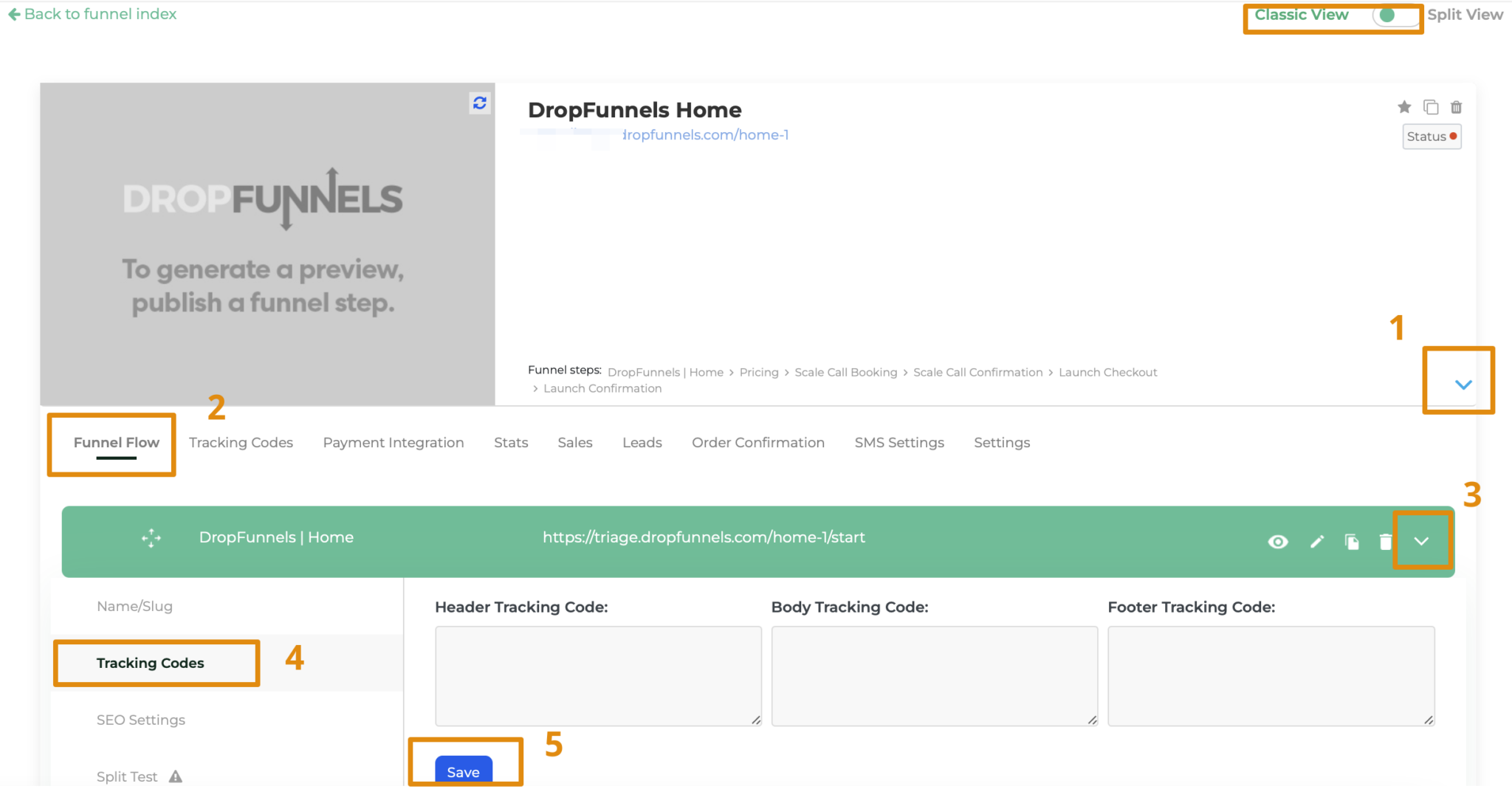Grab the move handle on the green step bar
1512x789 pixels.
click(151, 537)
